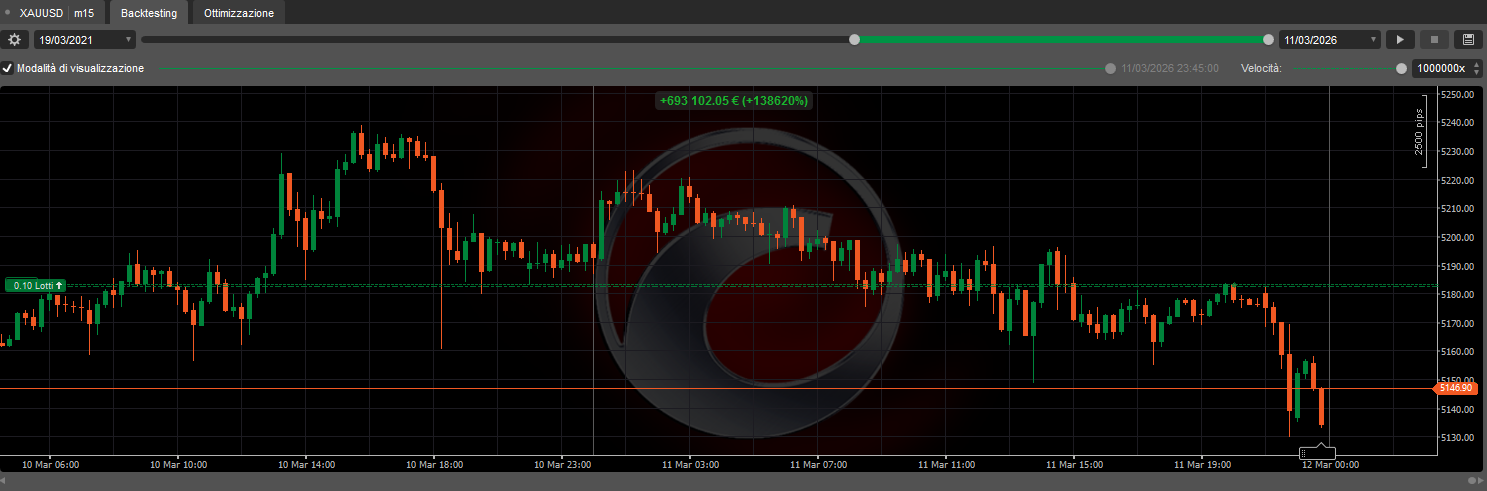This screenshot has width=1487, height=491.
Task: Click the net profit +693 102.05 € label
Action: (734, 101)
